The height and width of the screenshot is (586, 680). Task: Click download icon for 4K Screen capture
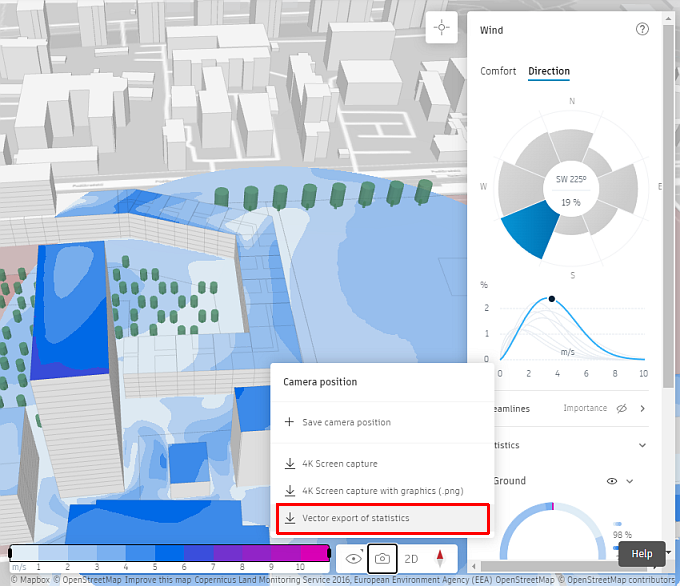coord(290,464)
